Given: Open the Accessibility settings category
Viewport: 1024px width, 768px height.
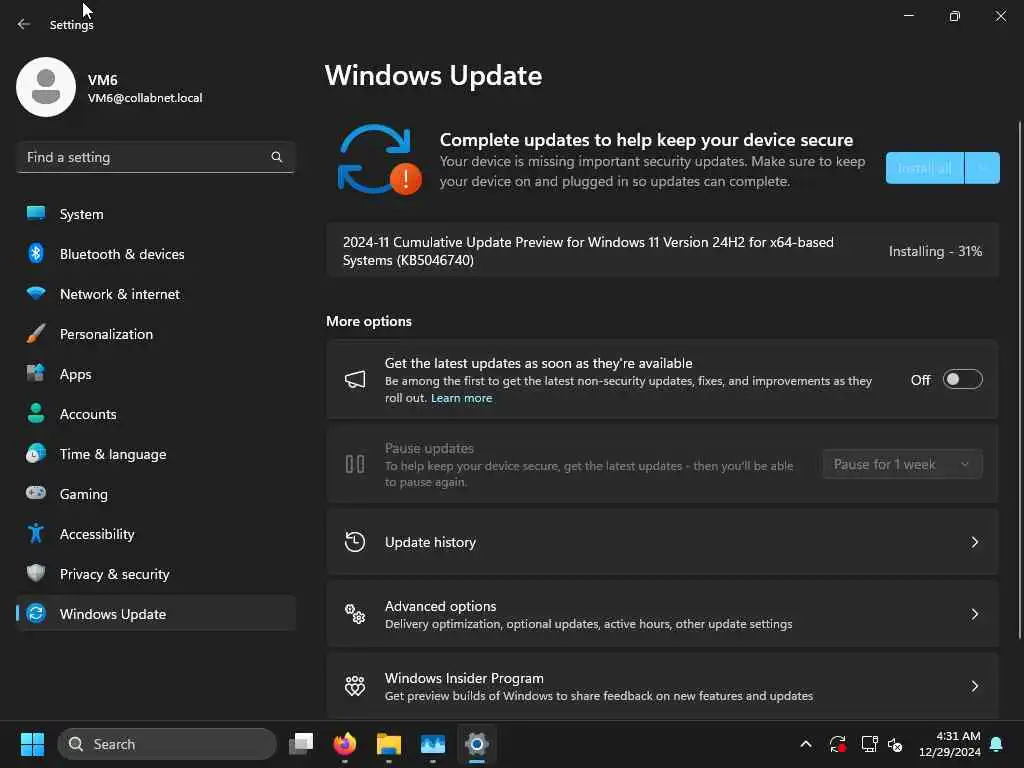Looking at the screenshot, I should coord(155,534).
